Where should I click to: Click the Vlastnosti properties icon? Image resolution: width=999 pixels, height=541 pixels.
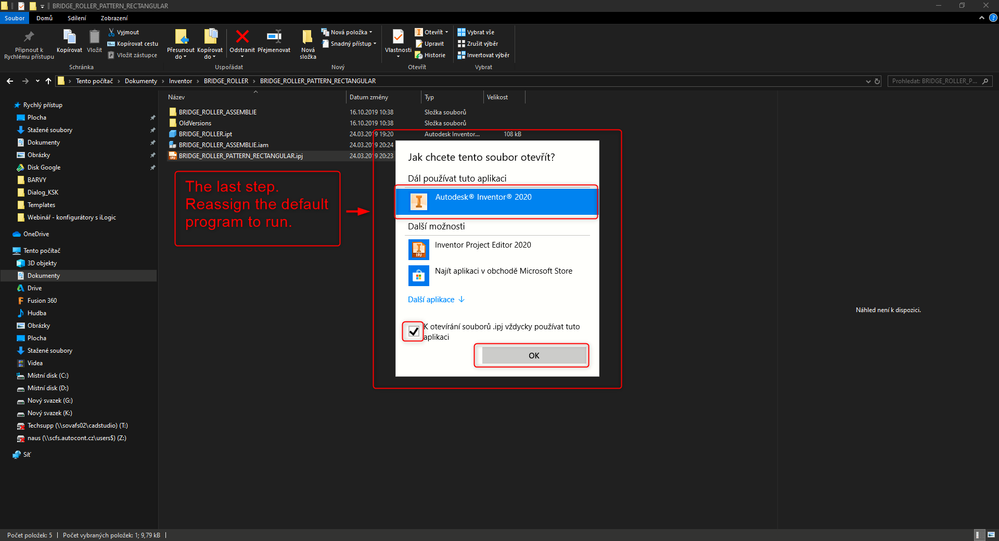click(x=398, y=37)
